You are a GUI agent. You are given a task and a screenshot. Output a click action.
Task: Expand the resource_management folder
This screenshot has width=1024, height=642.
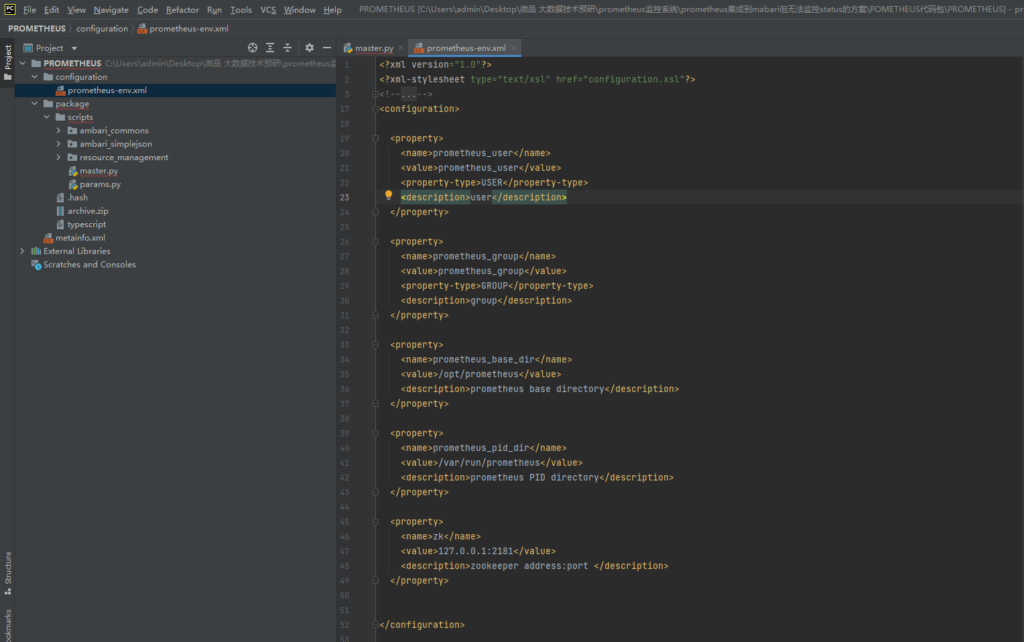point(59,157)
